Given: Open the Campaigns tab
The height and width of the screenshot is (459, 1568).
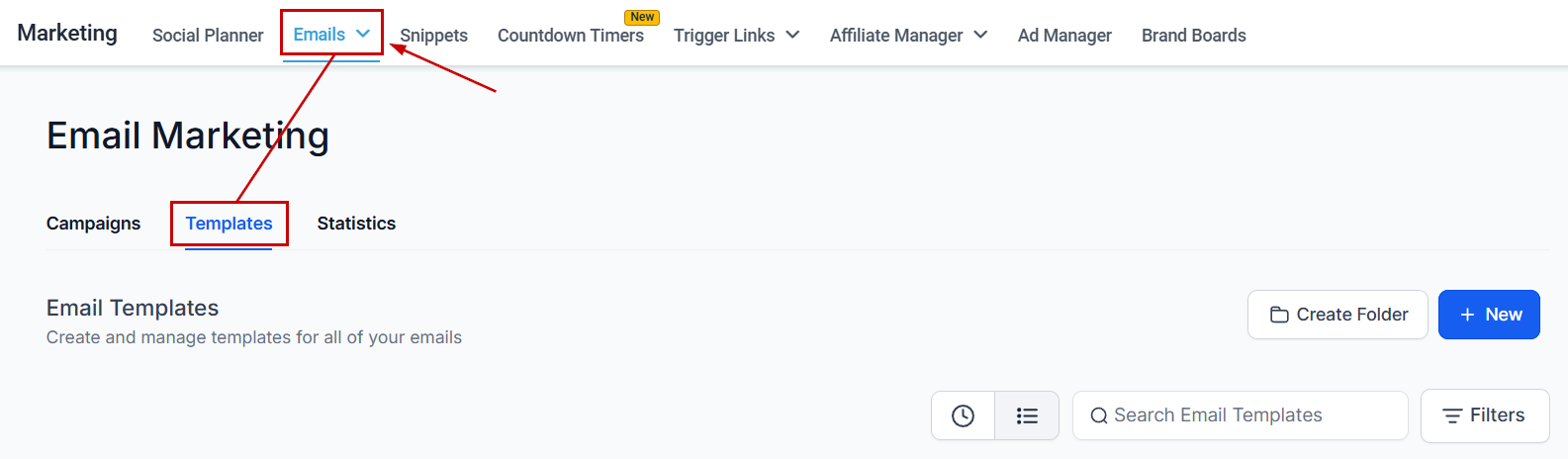Looking at the screenshot, I should pyautogui.click(x=93, y=224).
